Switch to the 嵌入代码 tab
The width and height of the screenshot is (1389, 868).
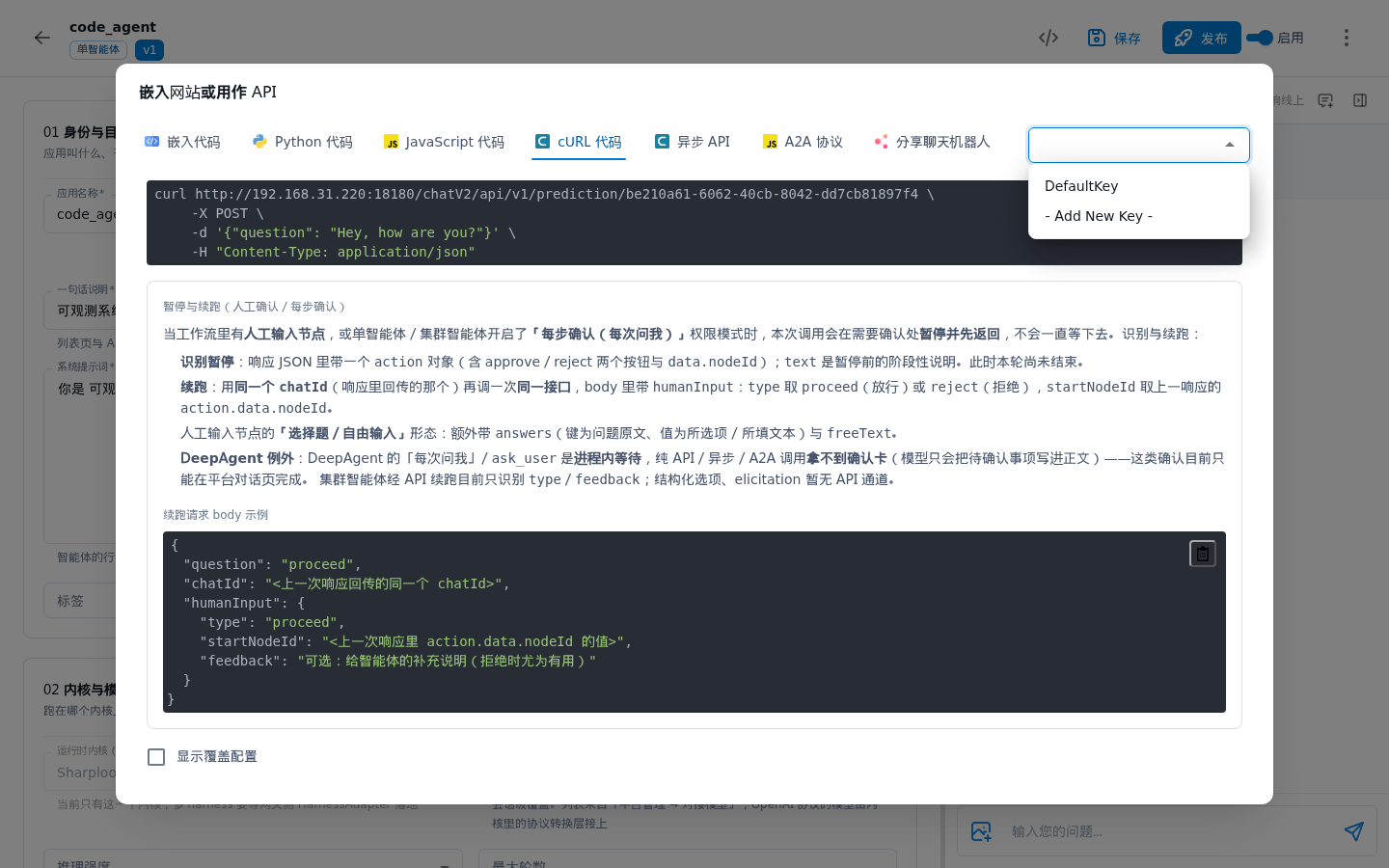(x=182, y=142)
